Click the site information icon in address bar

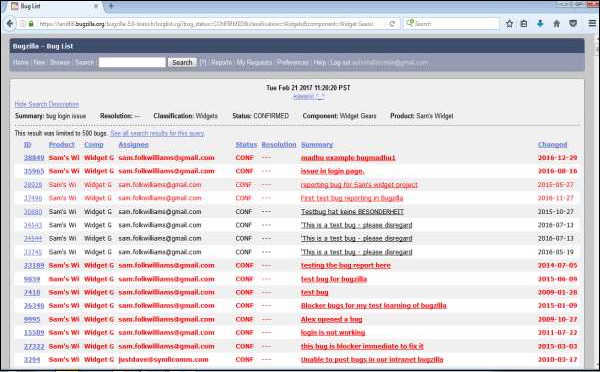[23, 24]
